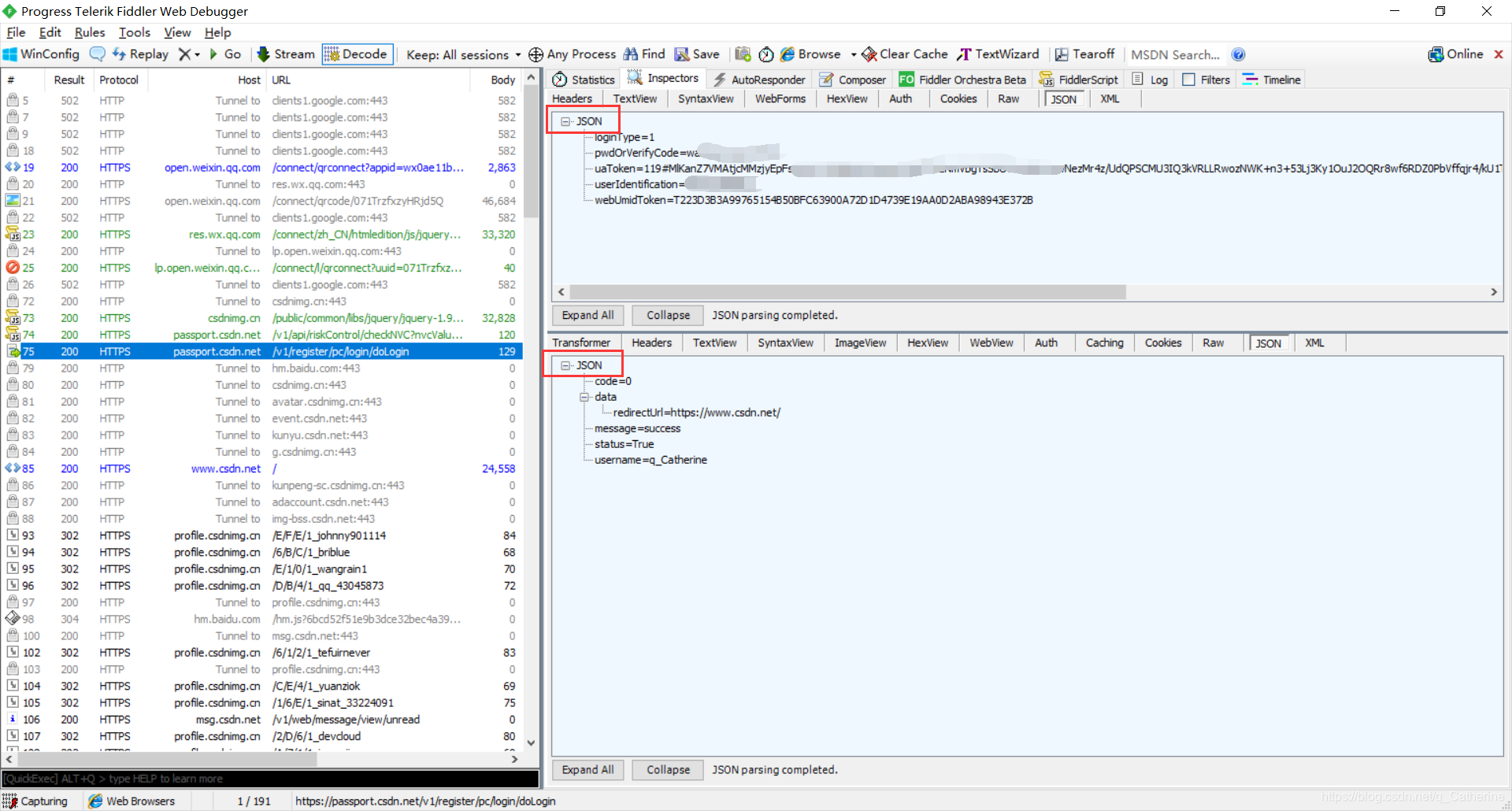Viewport: 1512px width, 811px height.
Task: Switch to the Statistics tab
Action: 584,80
